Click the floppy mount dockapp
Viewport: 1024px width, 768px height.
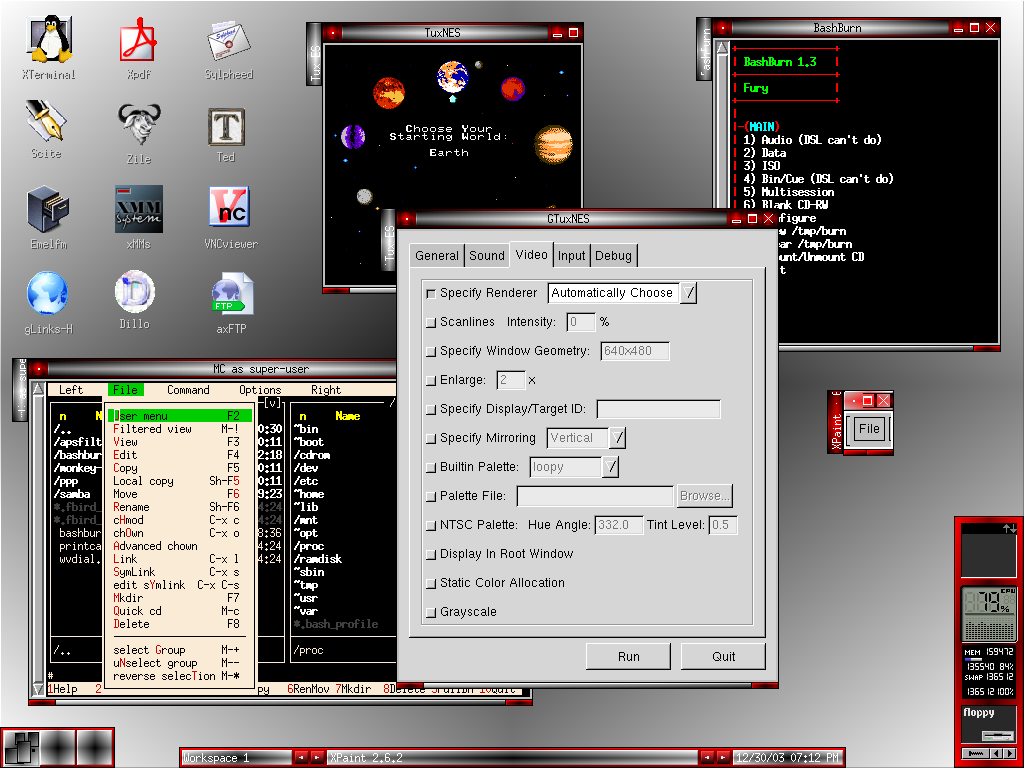coord(989,723)
